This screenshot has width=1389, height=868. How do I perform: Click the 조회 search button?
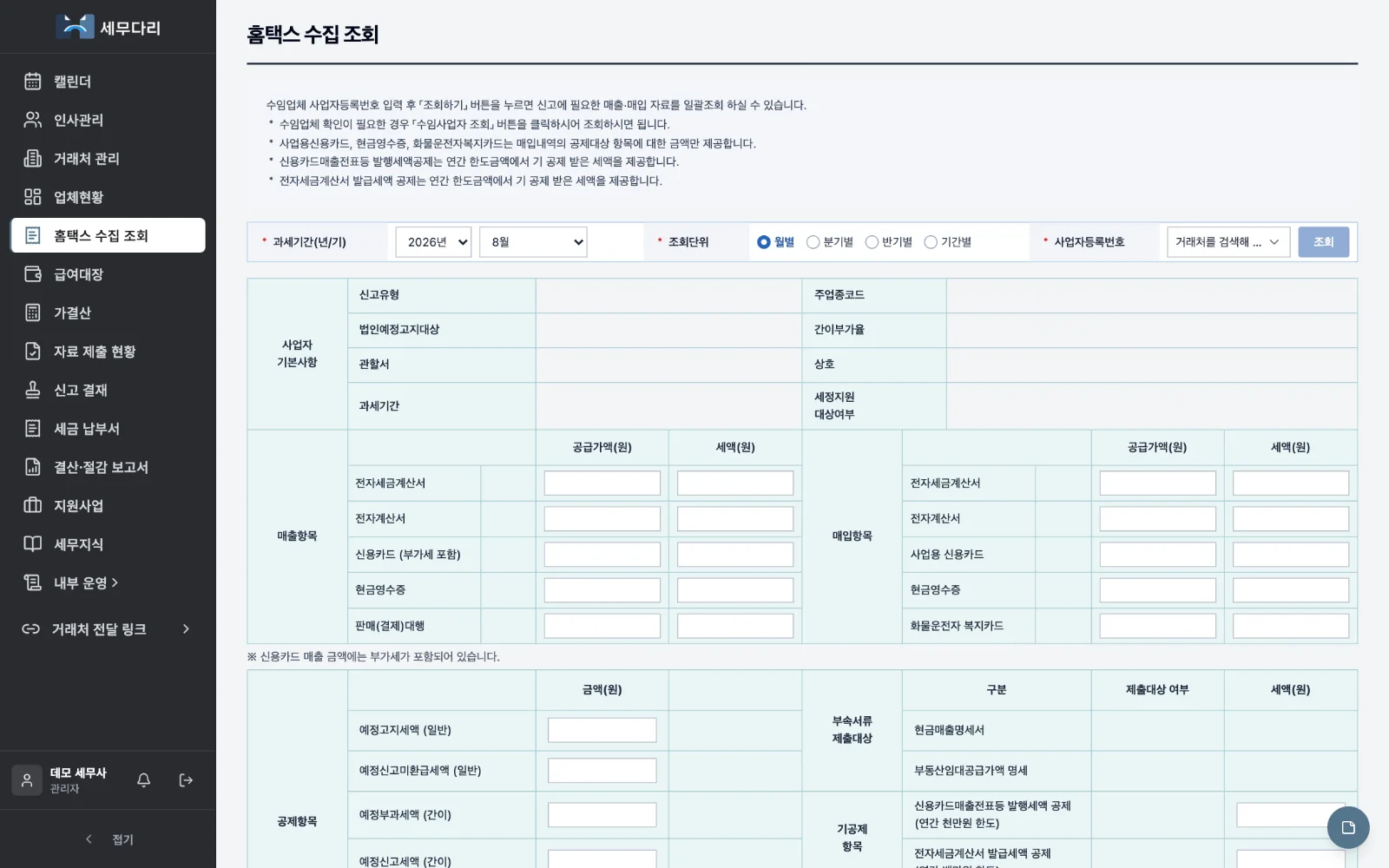[x=1324, y=242]
